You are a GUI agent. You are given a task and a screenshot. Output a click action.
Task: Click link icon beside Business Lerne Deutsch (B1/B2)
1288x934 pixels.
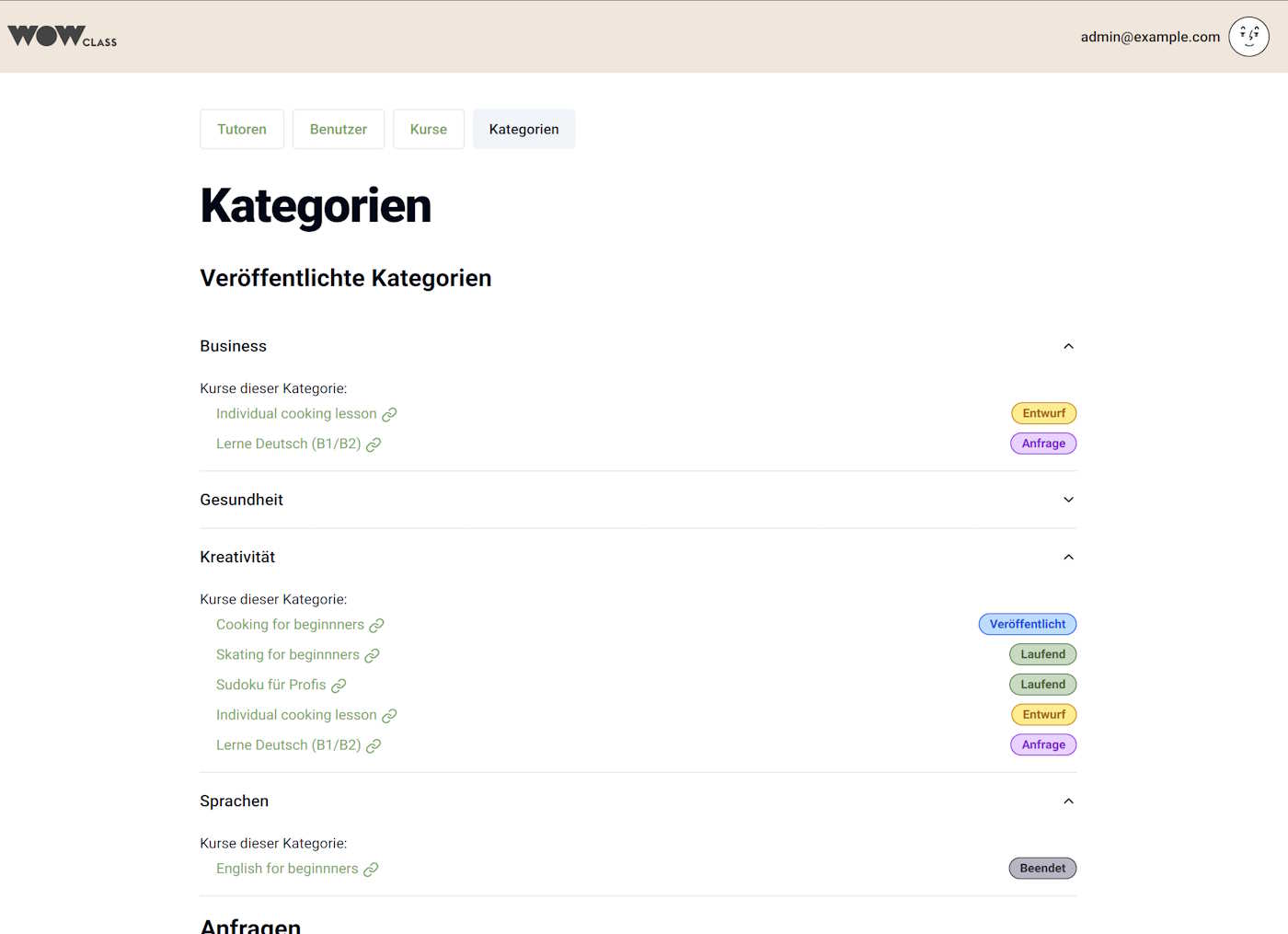(x=374, y=444)
